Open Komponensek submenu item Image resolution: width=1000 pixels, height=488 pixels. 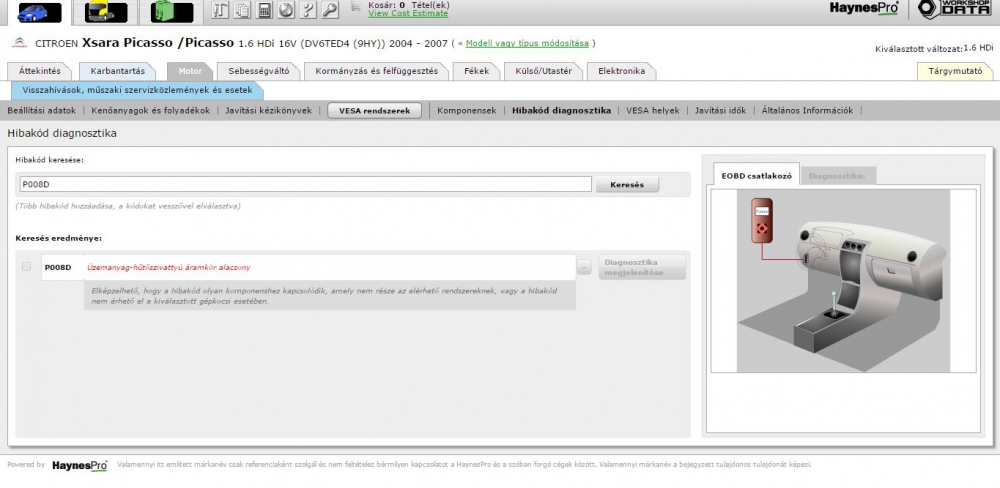(x=467, y=110)
